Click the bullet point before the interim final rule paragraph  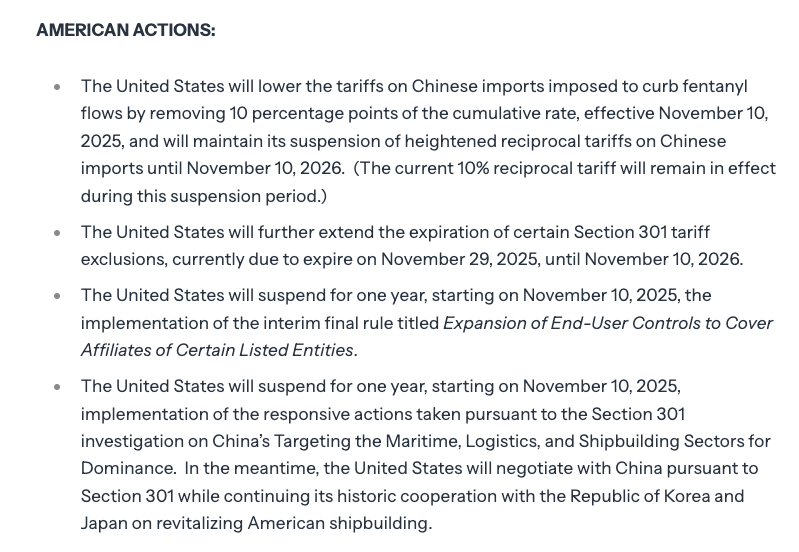58,296
